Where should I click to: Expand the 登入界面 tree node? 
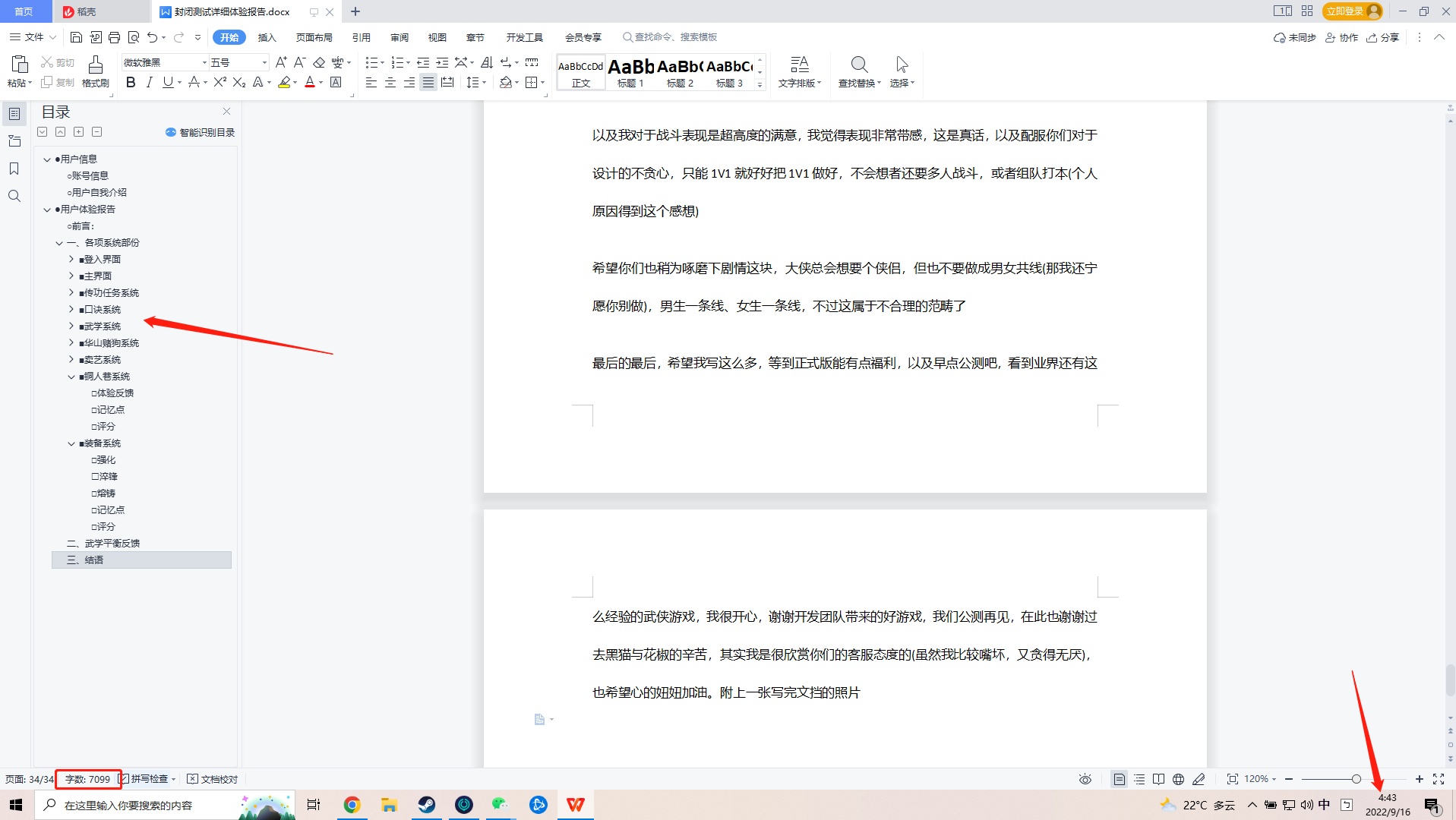pos(71,259)
